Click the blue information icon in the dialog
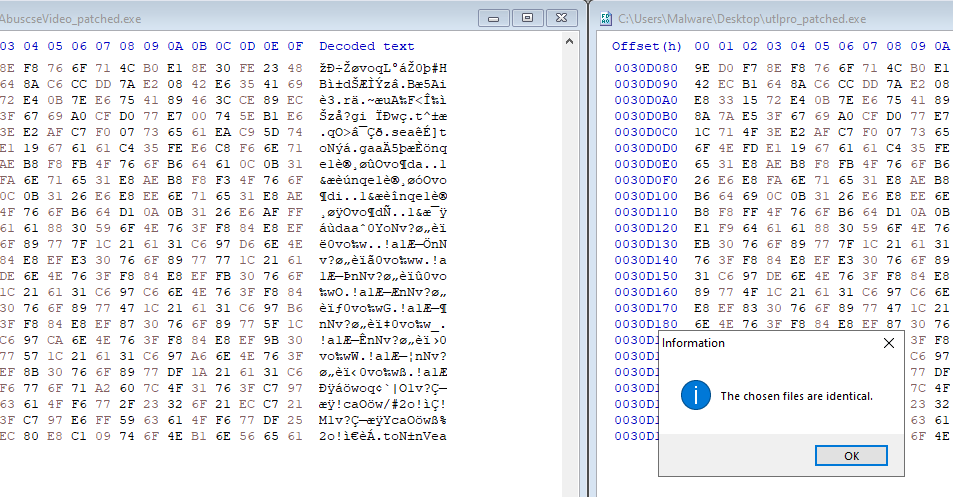This screenshot has width=953, height=497. coord(696,396)
